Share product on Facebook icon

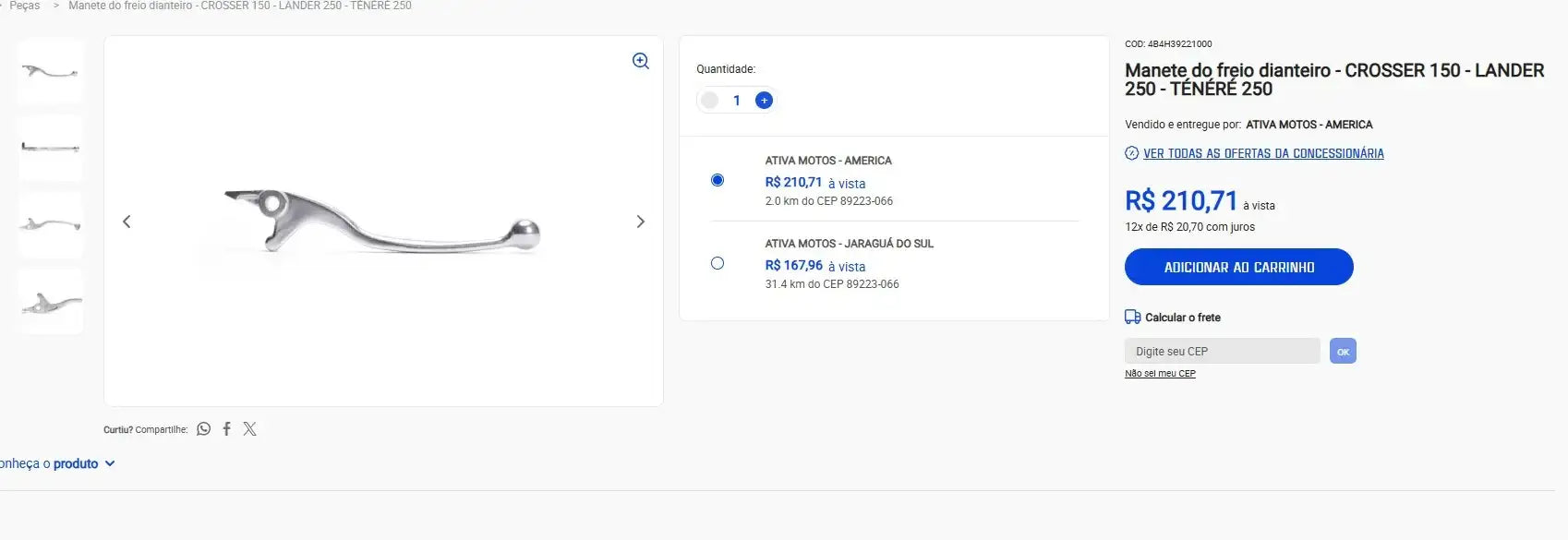click(226, 429)
